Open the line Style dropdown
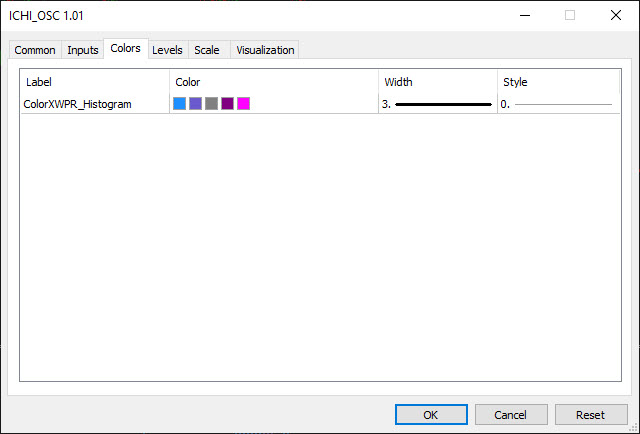Screen dimensions: 640x434 pyautogui.click(x=557, y=103)
